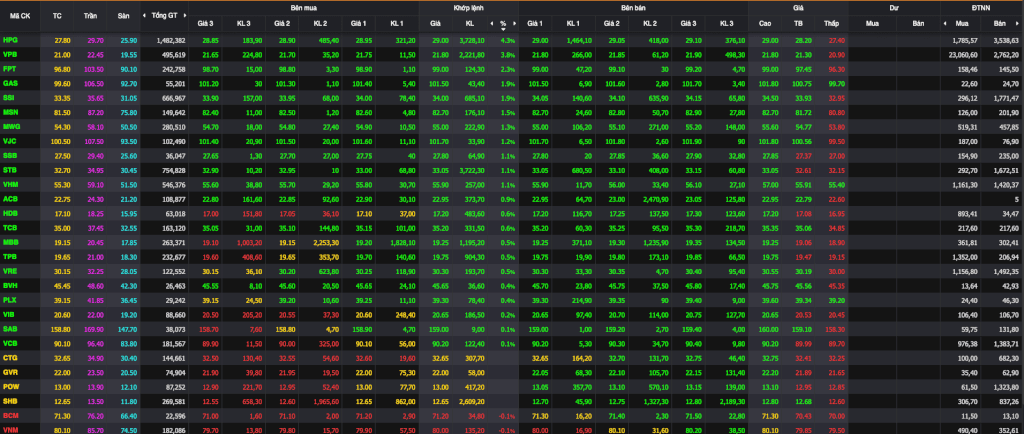The width and height of the screenshot is (1024, 434).
Task: Click HPG percent change 4.3%
Action: coord(507,40)
